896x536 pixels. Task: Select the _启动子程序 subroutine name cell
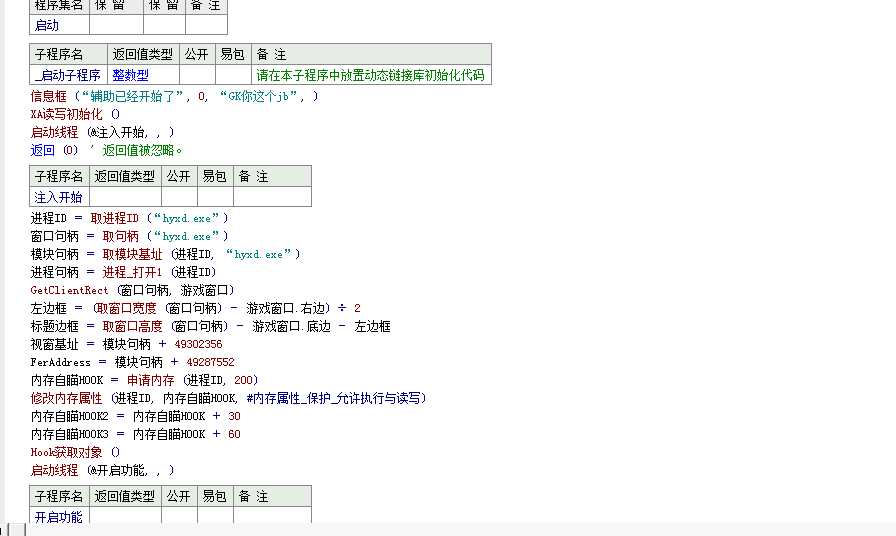coord(68,75)
